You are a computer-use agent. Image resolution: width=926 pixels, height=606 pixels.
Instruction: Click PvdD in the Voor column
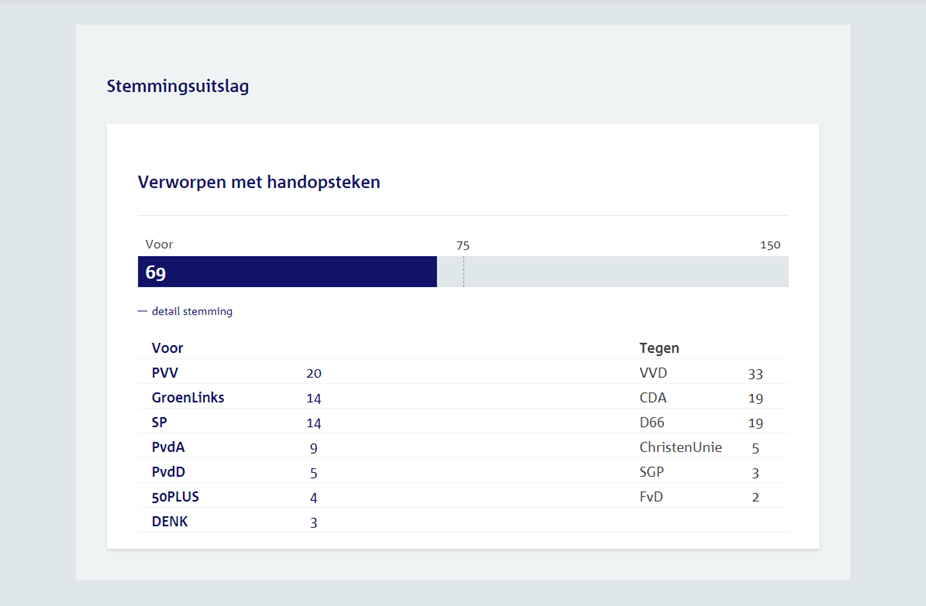[168, 472]
